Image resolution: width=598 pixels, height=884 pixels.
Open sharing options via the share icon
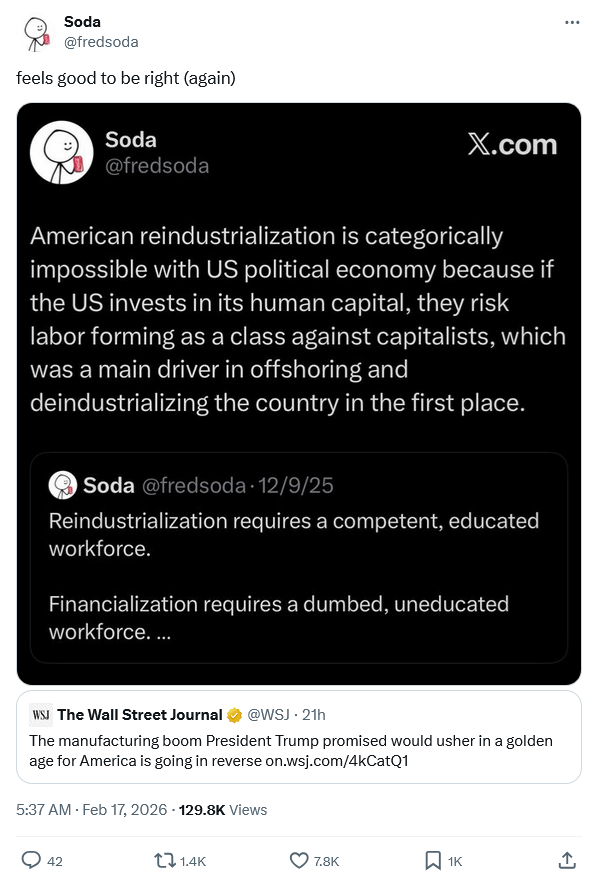click(566, 859)
